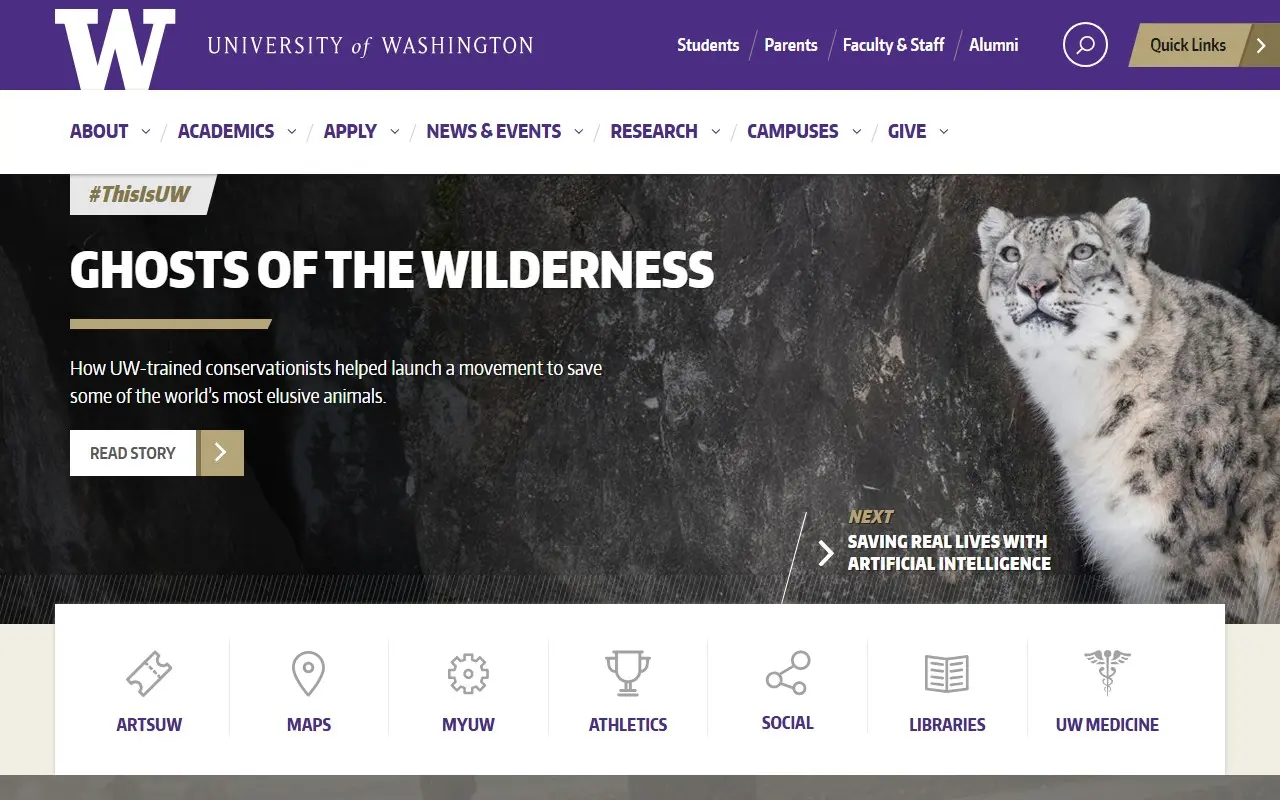Screen dimensions: 1280x800
Task: Open the UW Medicine caduceus icon
Action: tap(1107, 672)
